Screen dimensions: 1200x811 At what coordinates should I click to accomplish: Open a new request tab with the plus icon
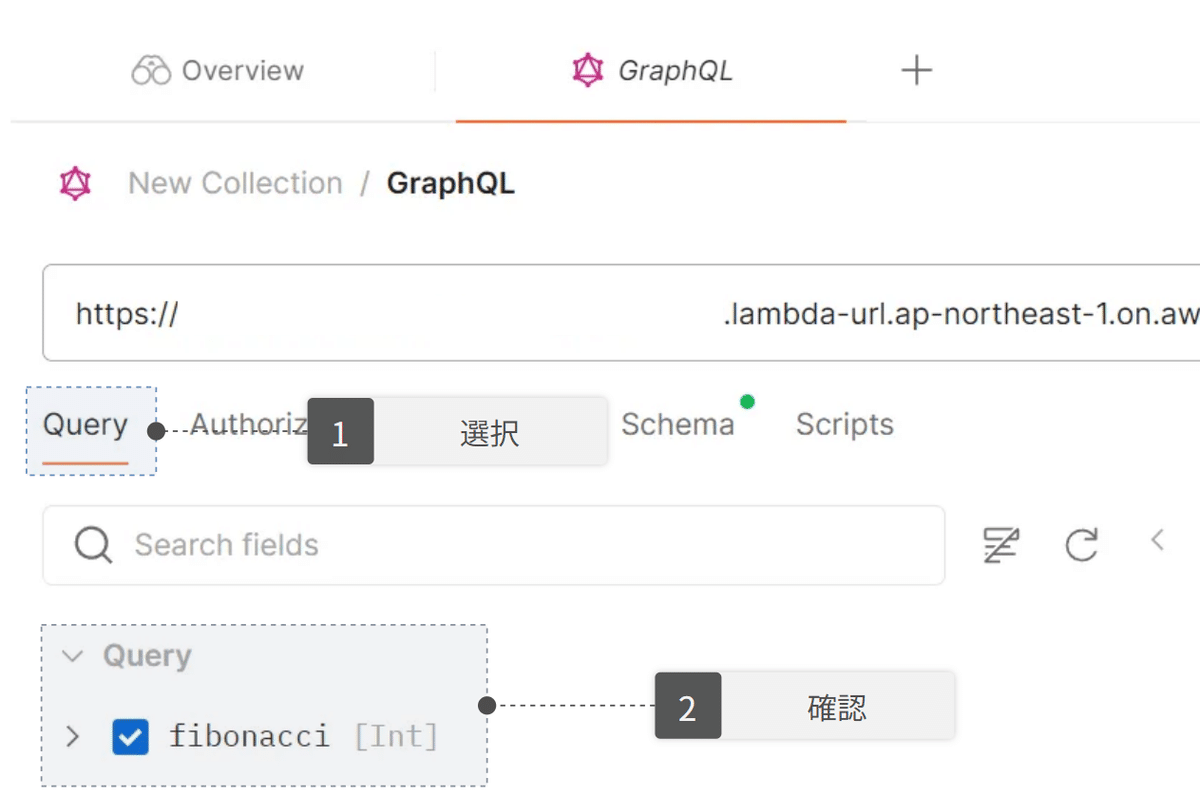coord(916,69)
